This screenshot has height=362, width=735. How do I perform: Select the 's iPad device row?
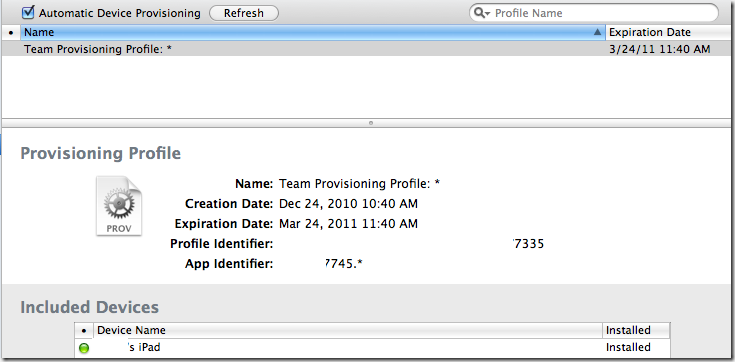pos(372,347)
